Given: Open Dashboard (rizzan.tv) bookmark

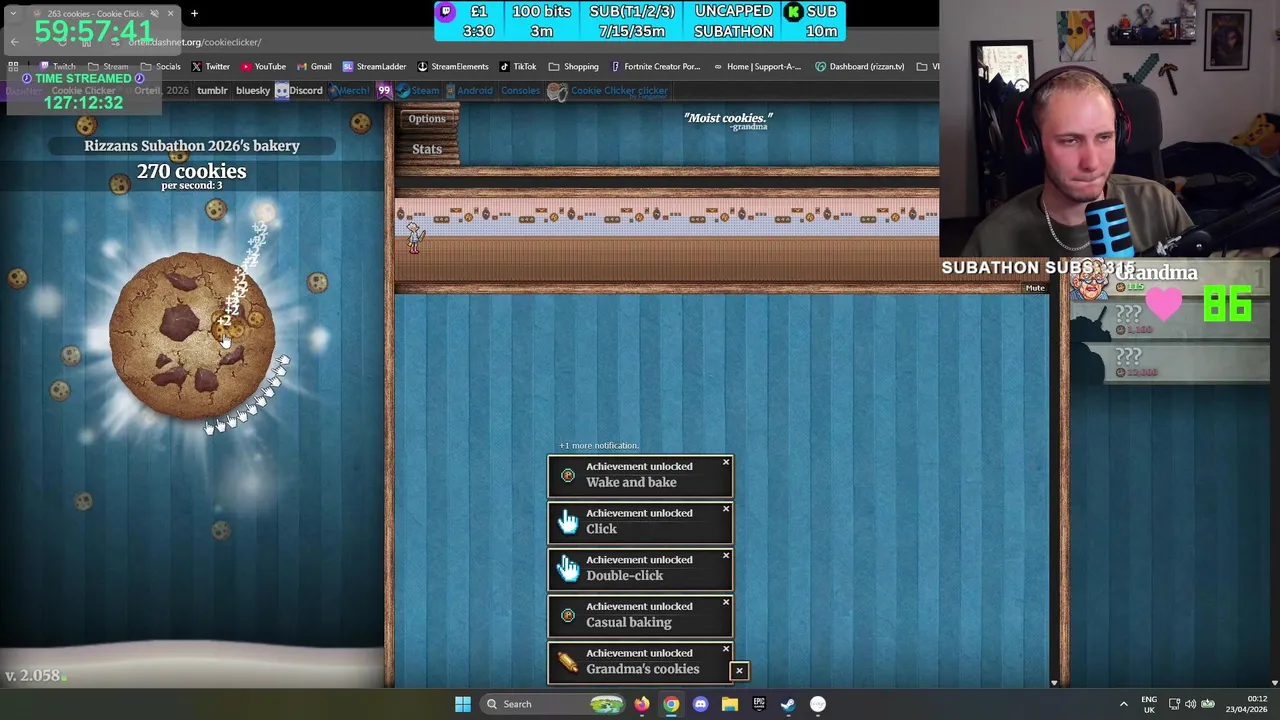Looking at the screenshot, I should tap(860, 67).
